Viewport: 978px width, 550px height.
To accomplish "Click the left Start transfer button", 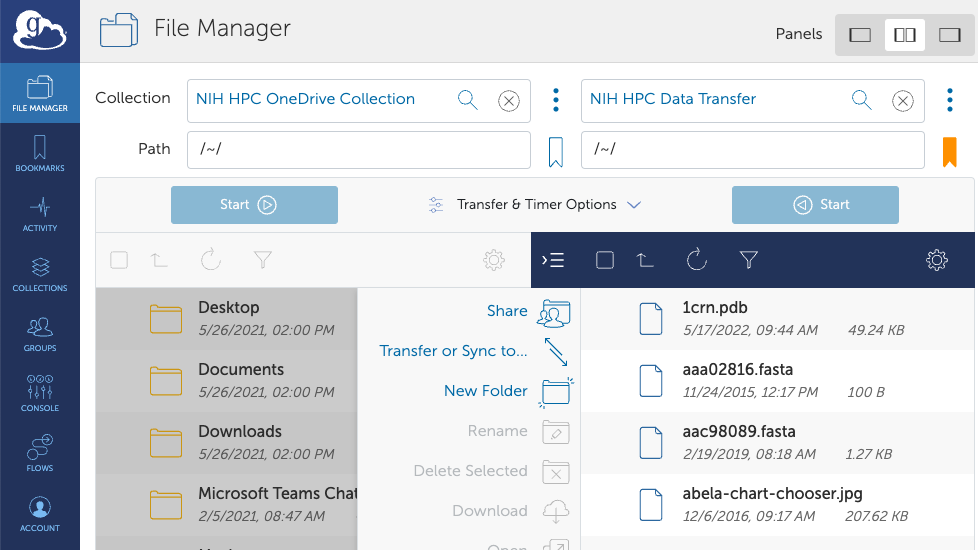I will pyautogui.click(x=254, y=205).
